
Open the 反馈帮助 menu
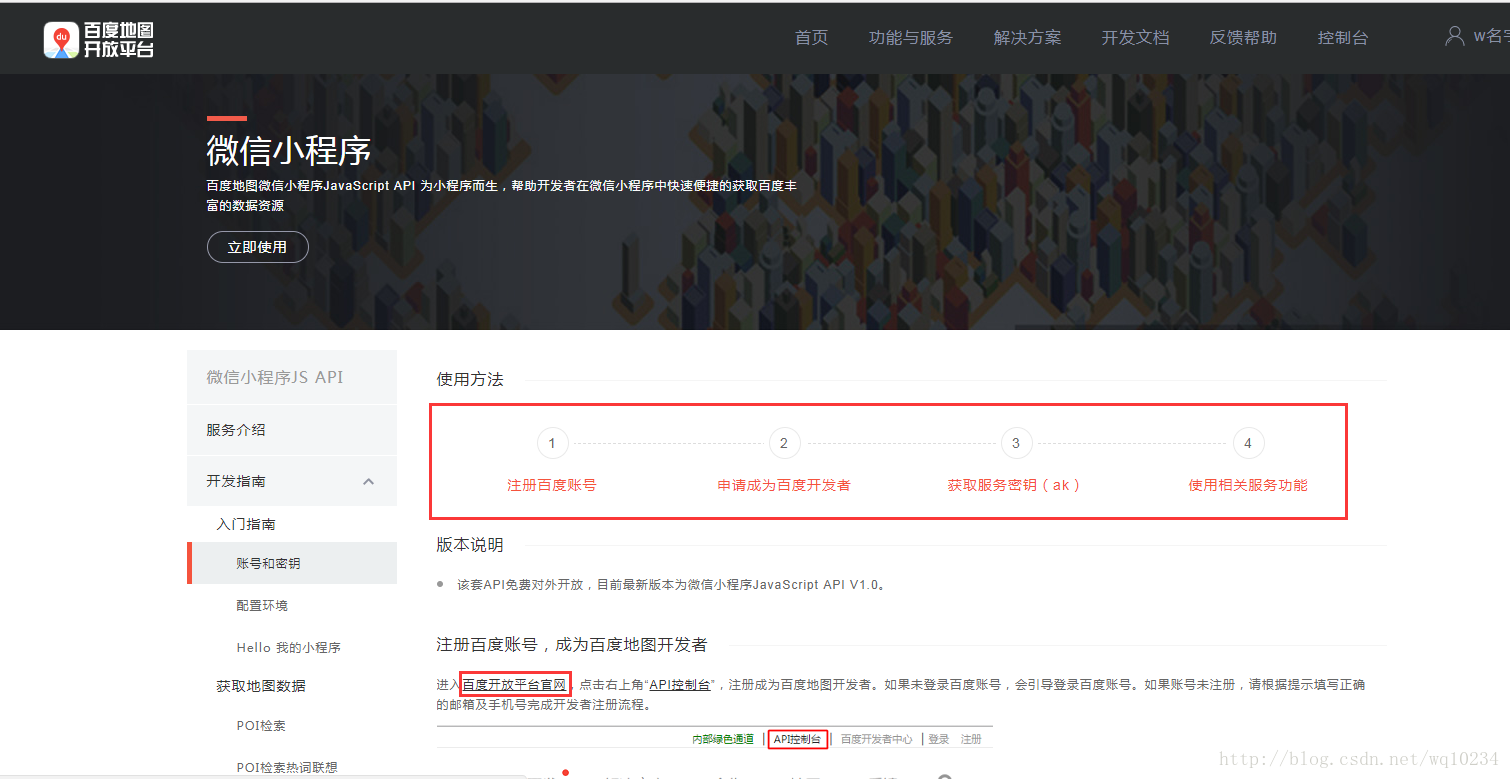click(1244, 38)
